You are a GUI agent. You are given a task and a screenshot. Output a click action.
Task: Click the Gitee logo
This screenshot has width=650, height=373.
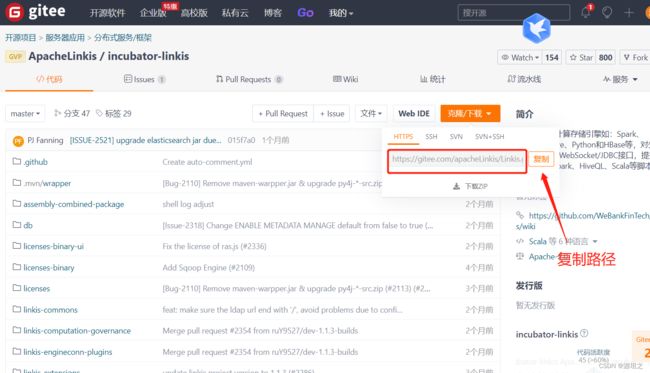pyautogui.click(x=36, y=12)
